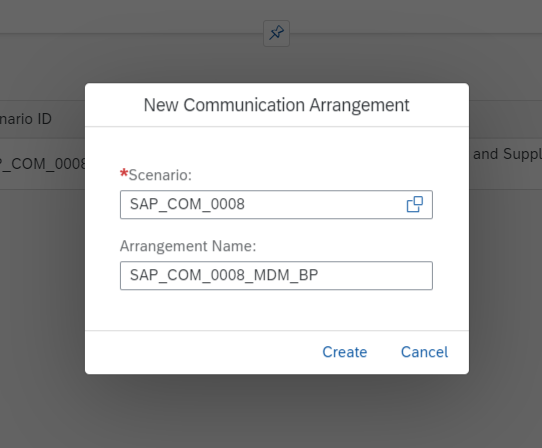Click the Create button
This screenshot has height=448, width=542.
point(345,352)
